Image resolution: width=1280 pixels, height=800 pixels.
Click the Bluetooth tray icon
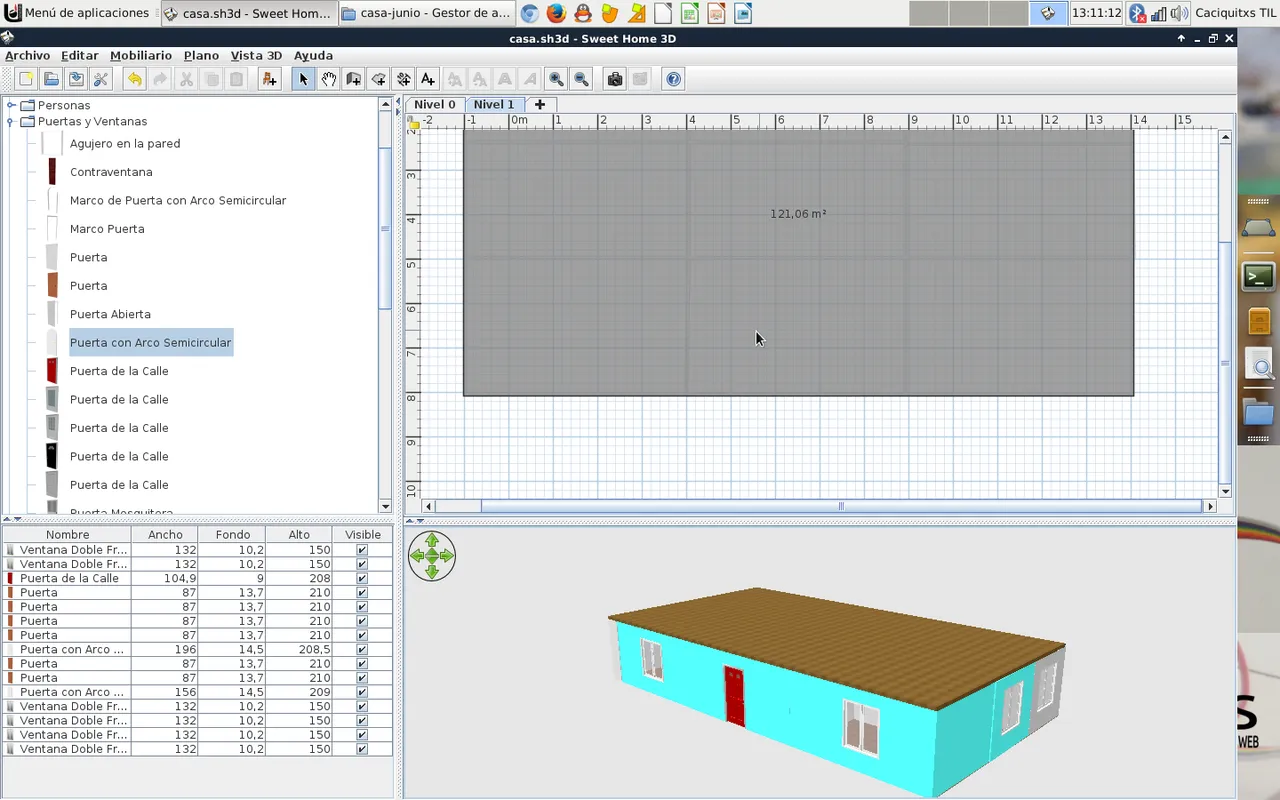coord(1137,13)
